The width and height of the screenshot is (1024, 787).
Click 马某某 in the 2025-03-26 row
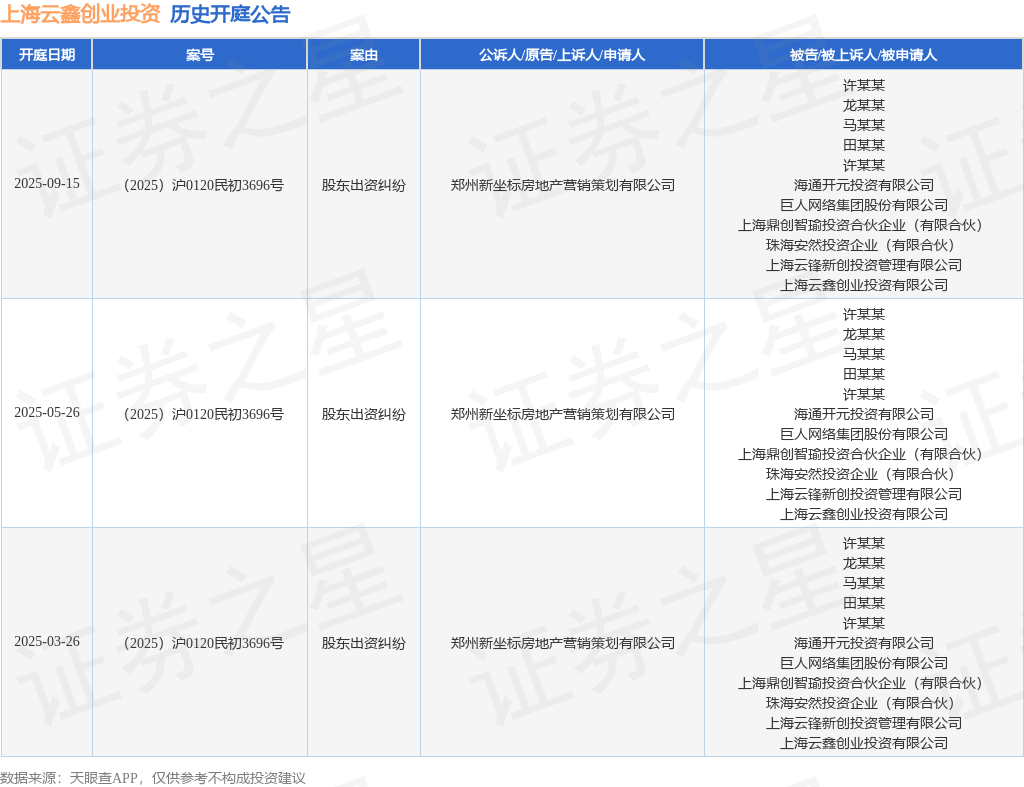863,584
